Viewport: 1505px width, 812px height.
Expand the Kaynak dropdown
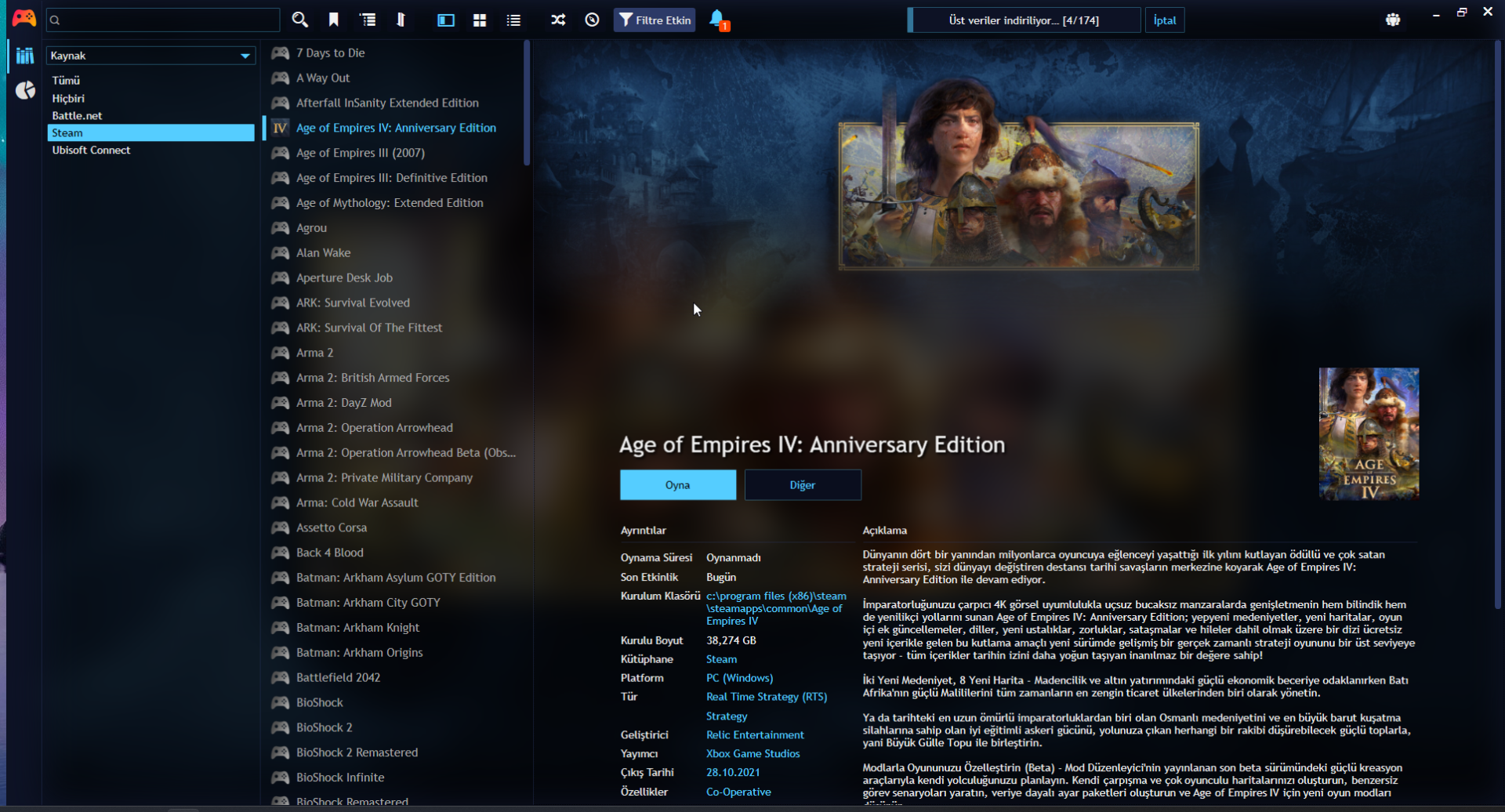coord(151,56)
